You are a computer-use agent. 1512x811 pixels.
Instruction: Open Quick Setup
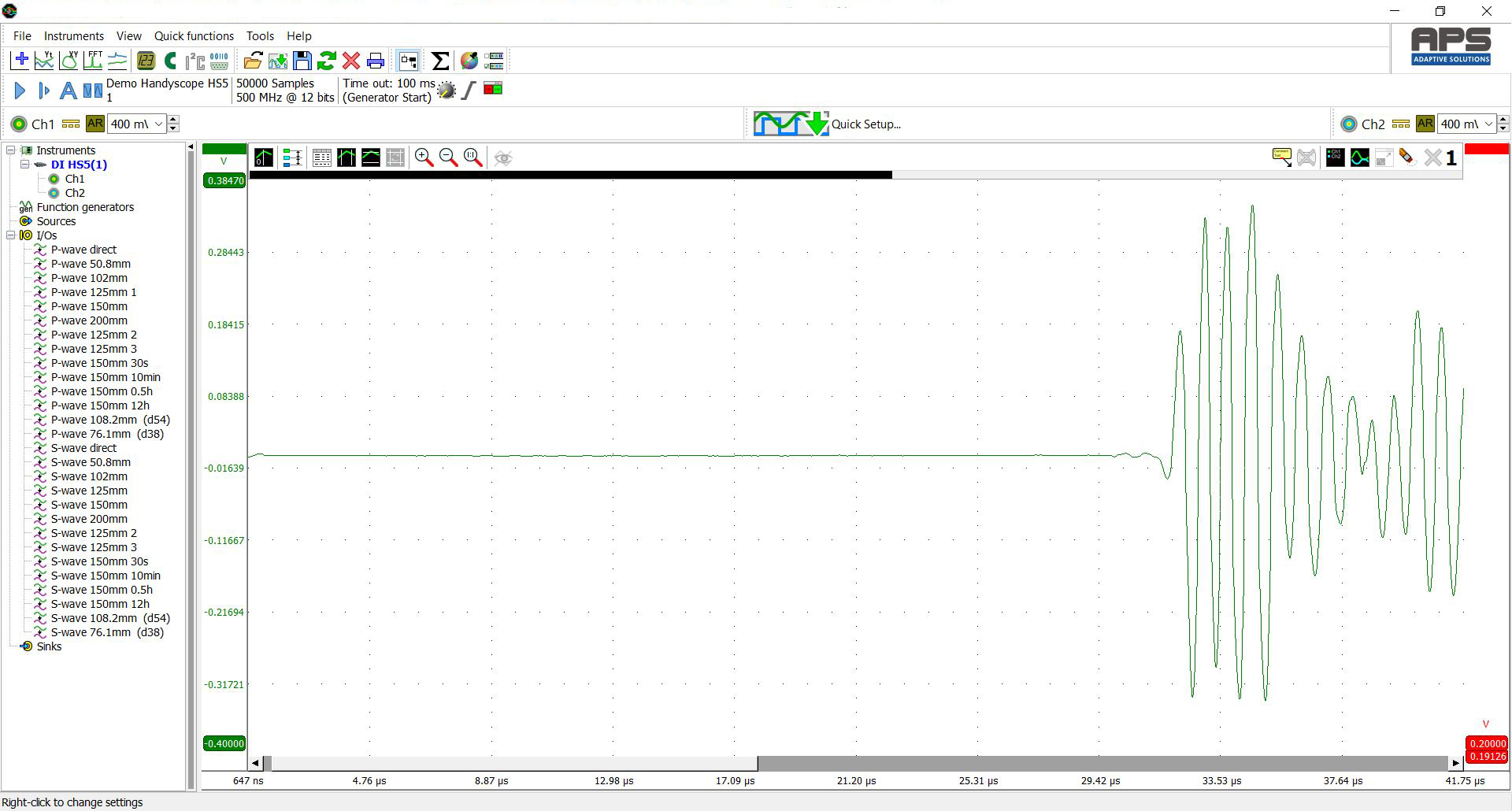click(x=827, y=124)
